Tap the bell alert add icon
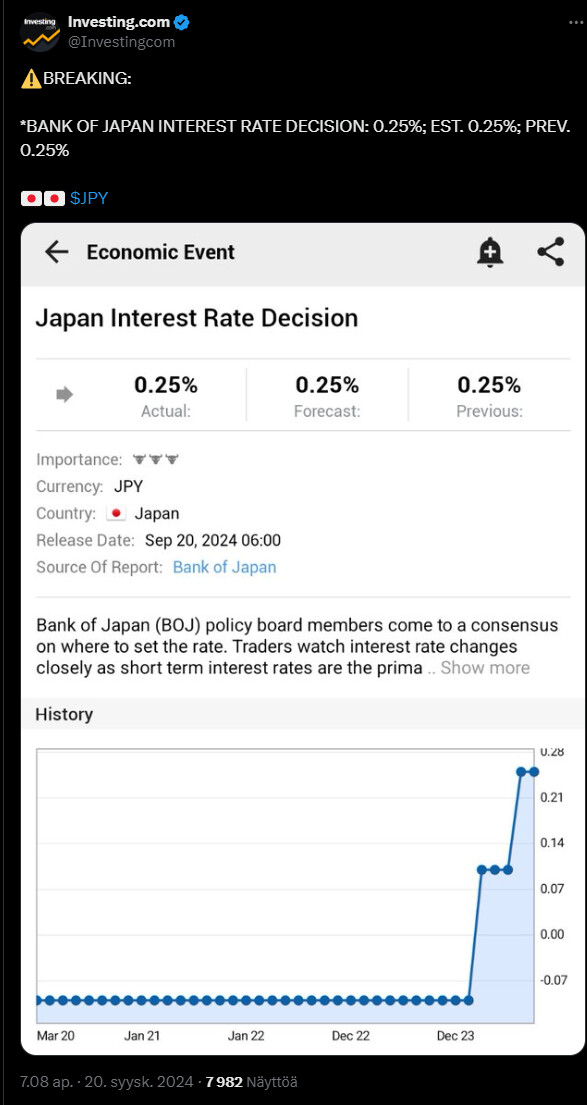The image size is (587, 1105). pos(490,252)
